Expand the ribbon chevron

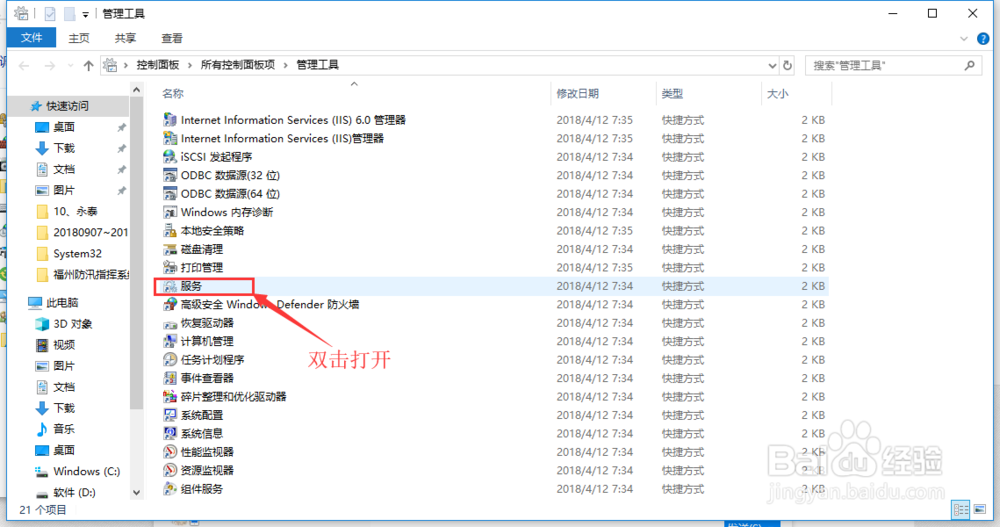point(964,39)
